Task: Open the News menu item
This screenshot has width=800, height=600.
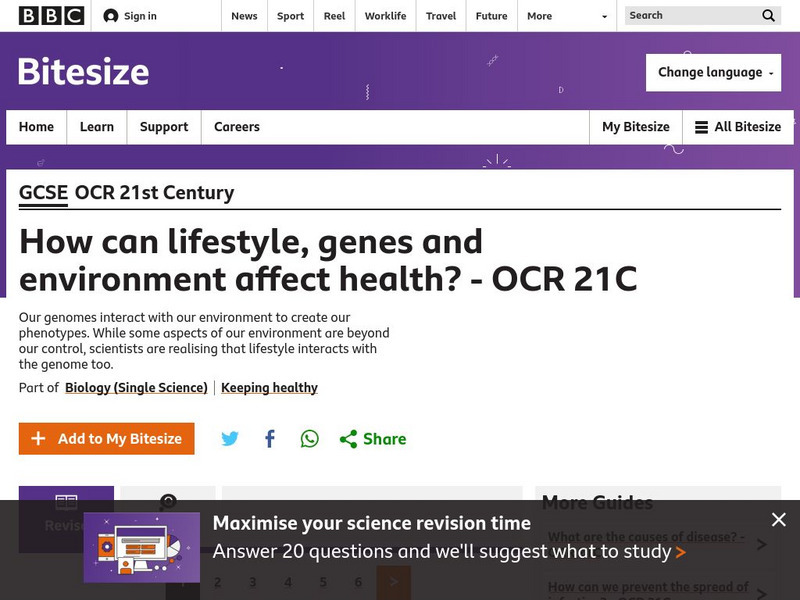Action: (x=244, y=16)
